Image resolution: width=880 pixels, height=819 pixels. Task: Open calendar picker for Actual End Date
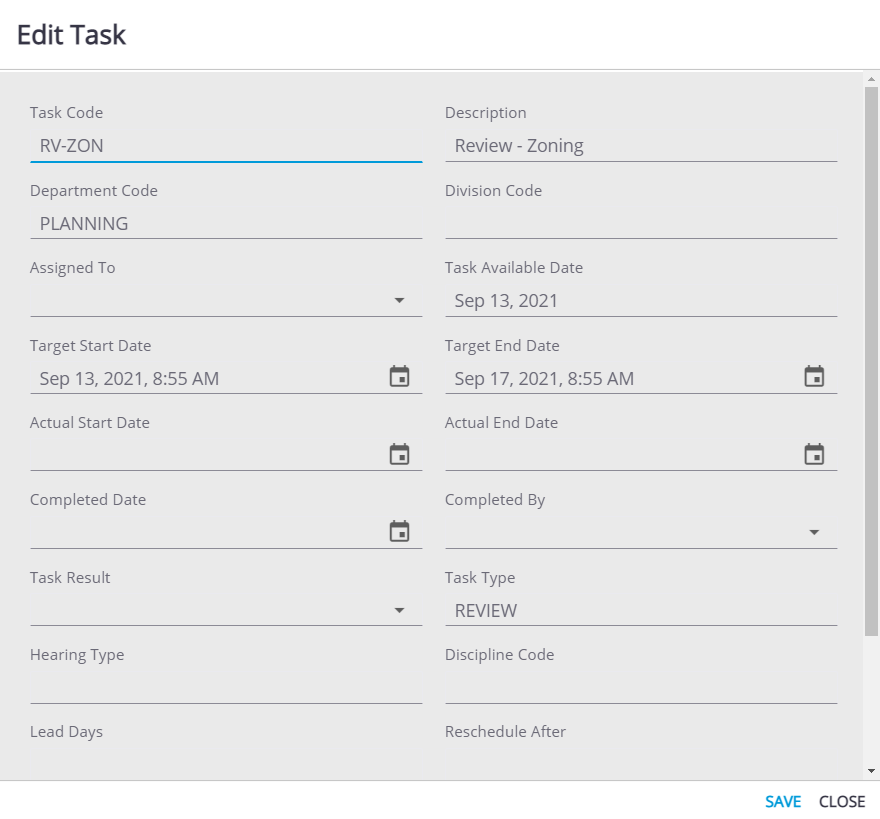click(814, 454)
